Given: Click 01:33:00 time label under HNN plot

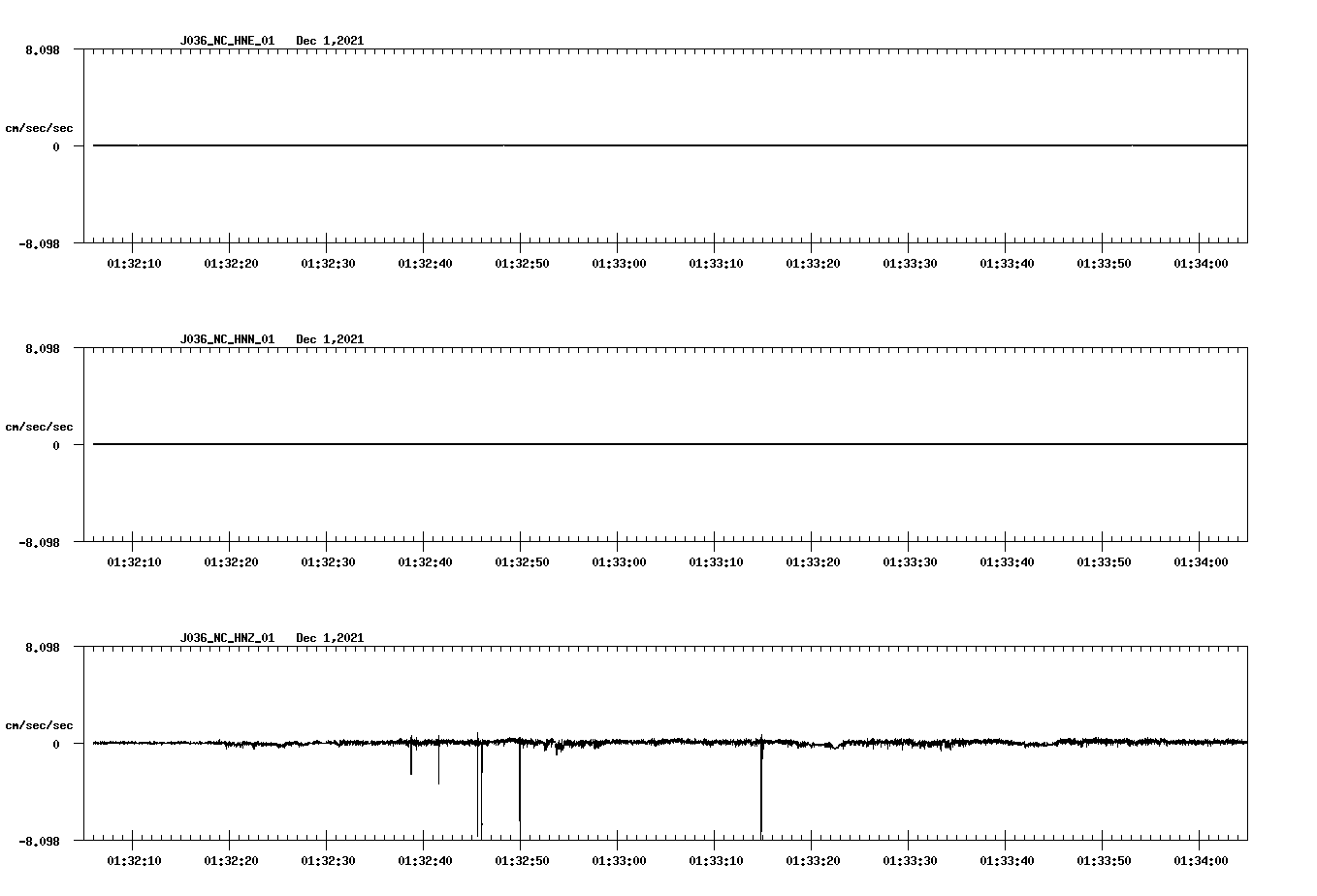Looking at the screenshot, I should (x=619, y=562).
